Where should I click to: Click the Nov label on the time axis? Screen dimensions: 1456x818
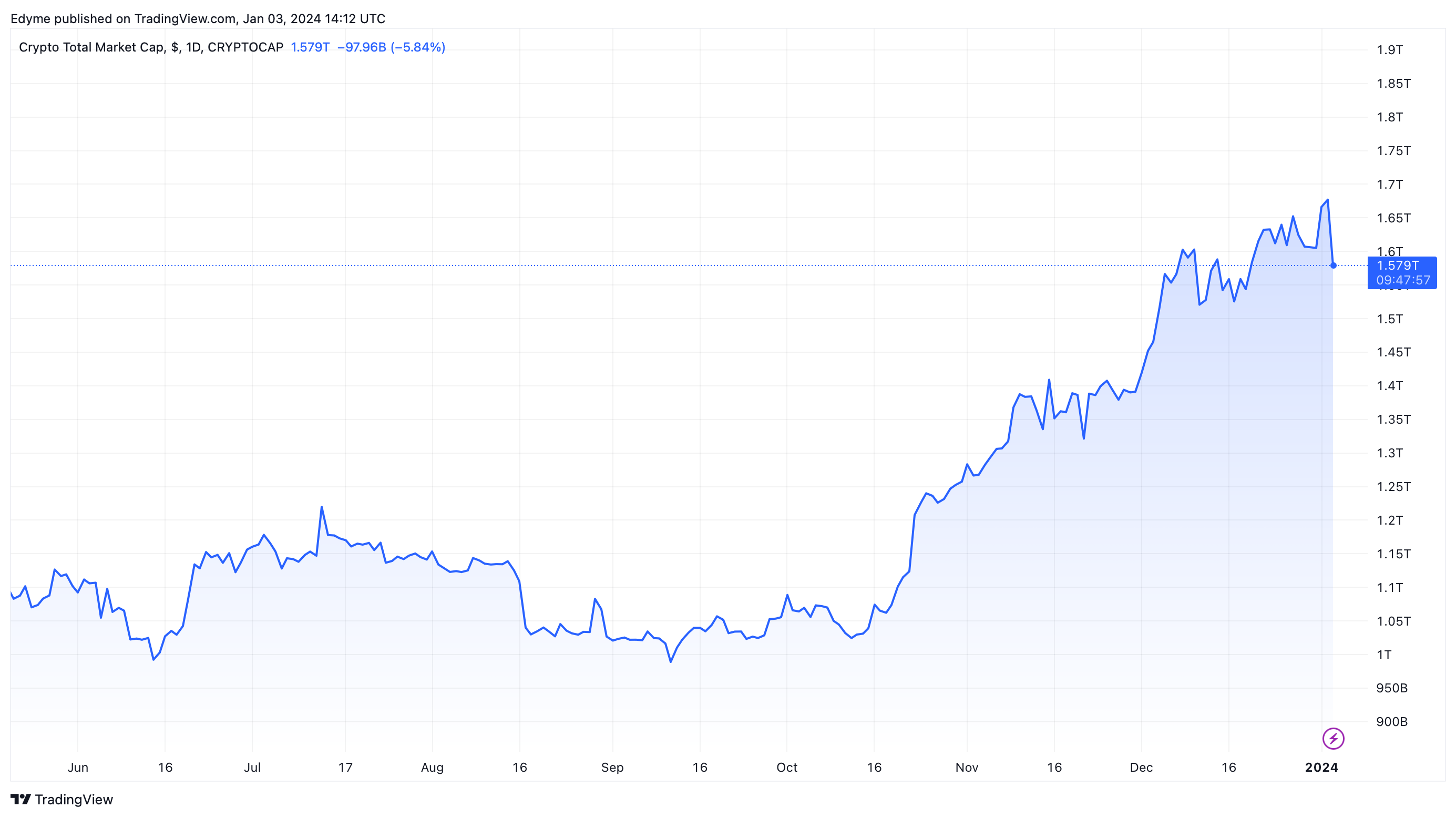pyautogui.click(x=967, y=767)
